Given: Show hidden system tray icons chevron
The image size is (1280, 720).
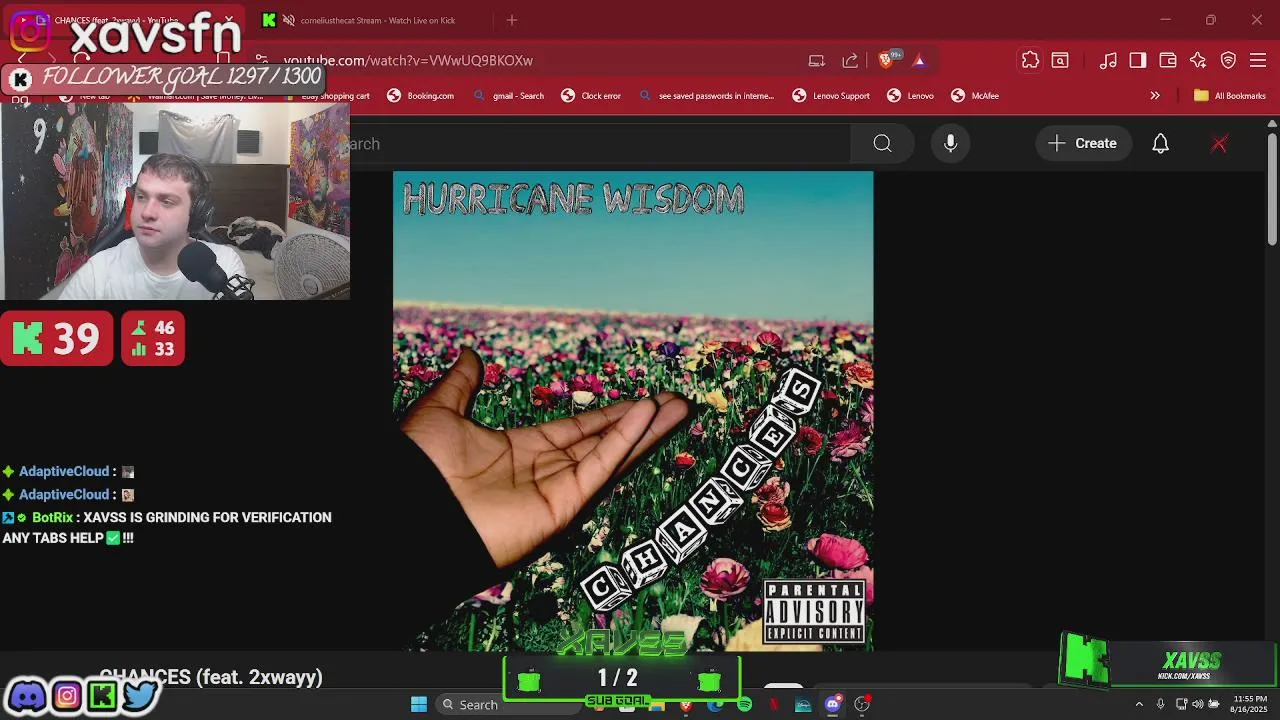Looking at the screenshot, I should [x=1139, y=705].
